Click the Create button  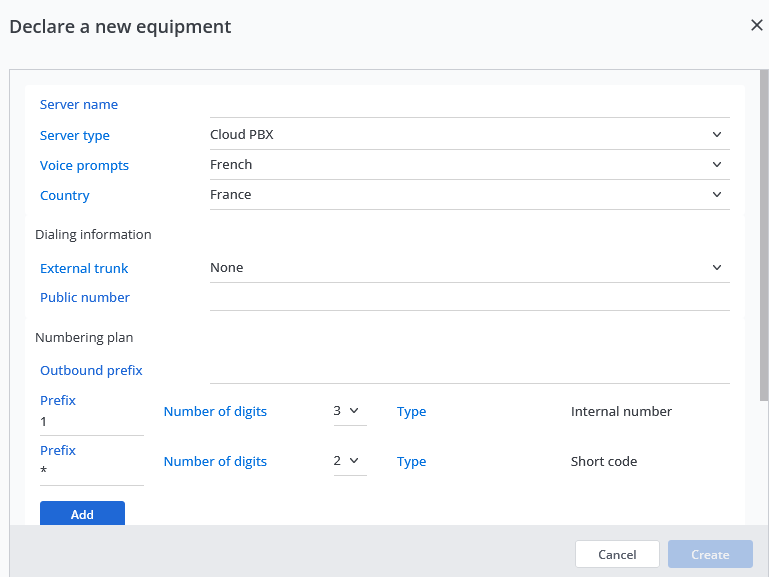click(x=710, y=554)
